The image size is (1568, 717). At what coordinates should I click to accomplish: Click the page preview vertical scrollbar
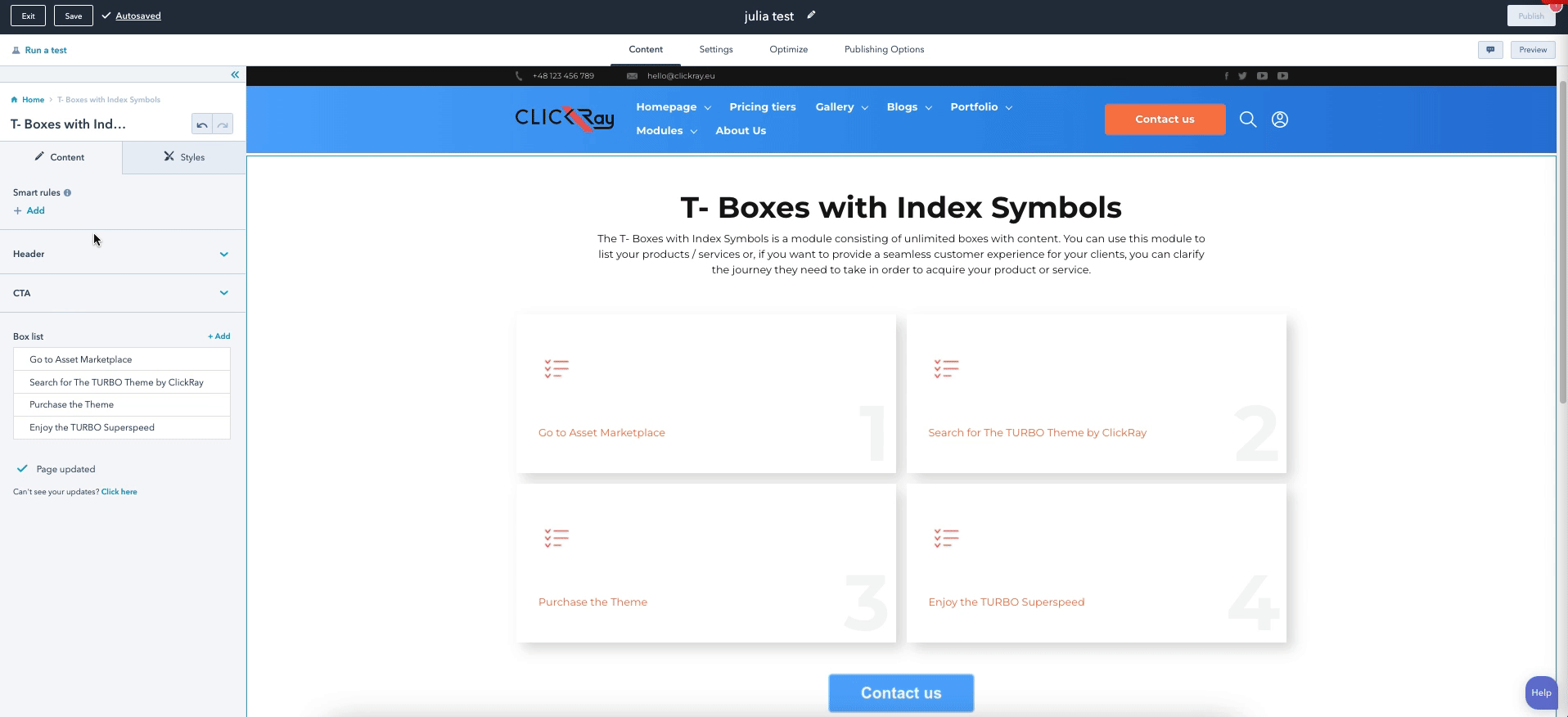click(1562, 241)
